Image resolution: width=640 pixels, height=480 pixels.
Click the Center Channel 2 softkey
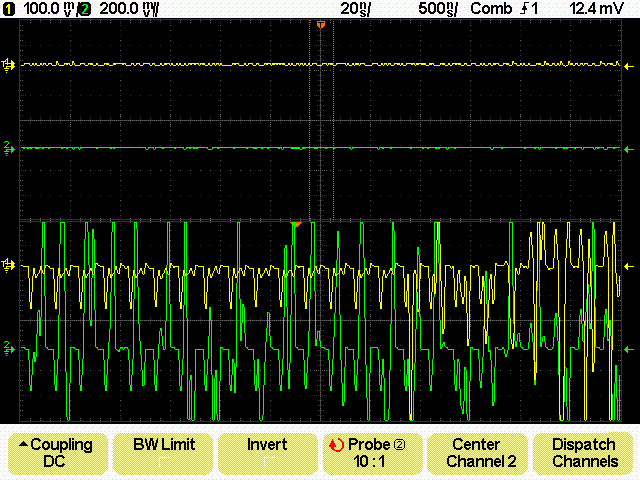click(477, 453)
